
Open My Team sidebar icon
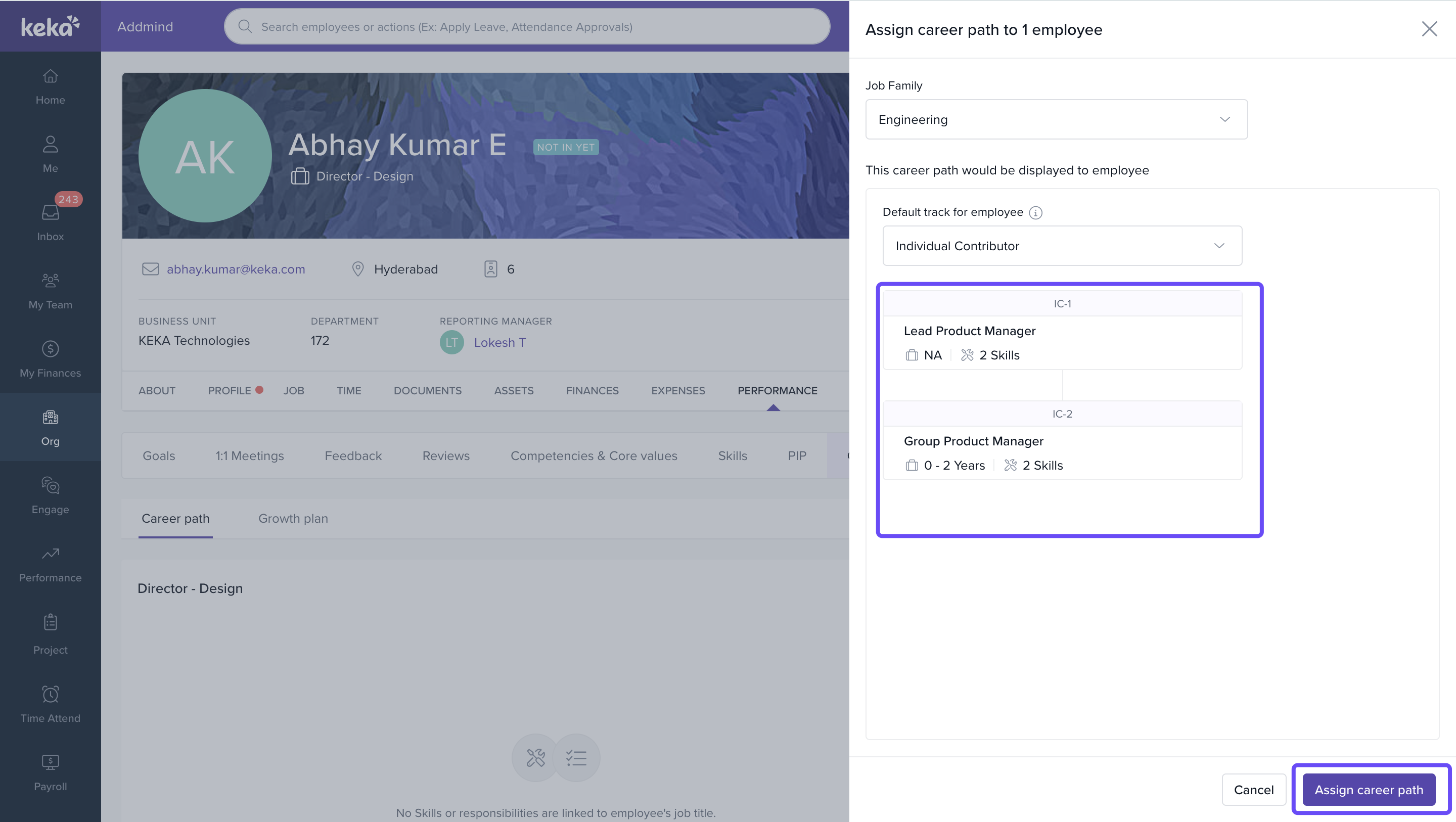tap(51, 281)
